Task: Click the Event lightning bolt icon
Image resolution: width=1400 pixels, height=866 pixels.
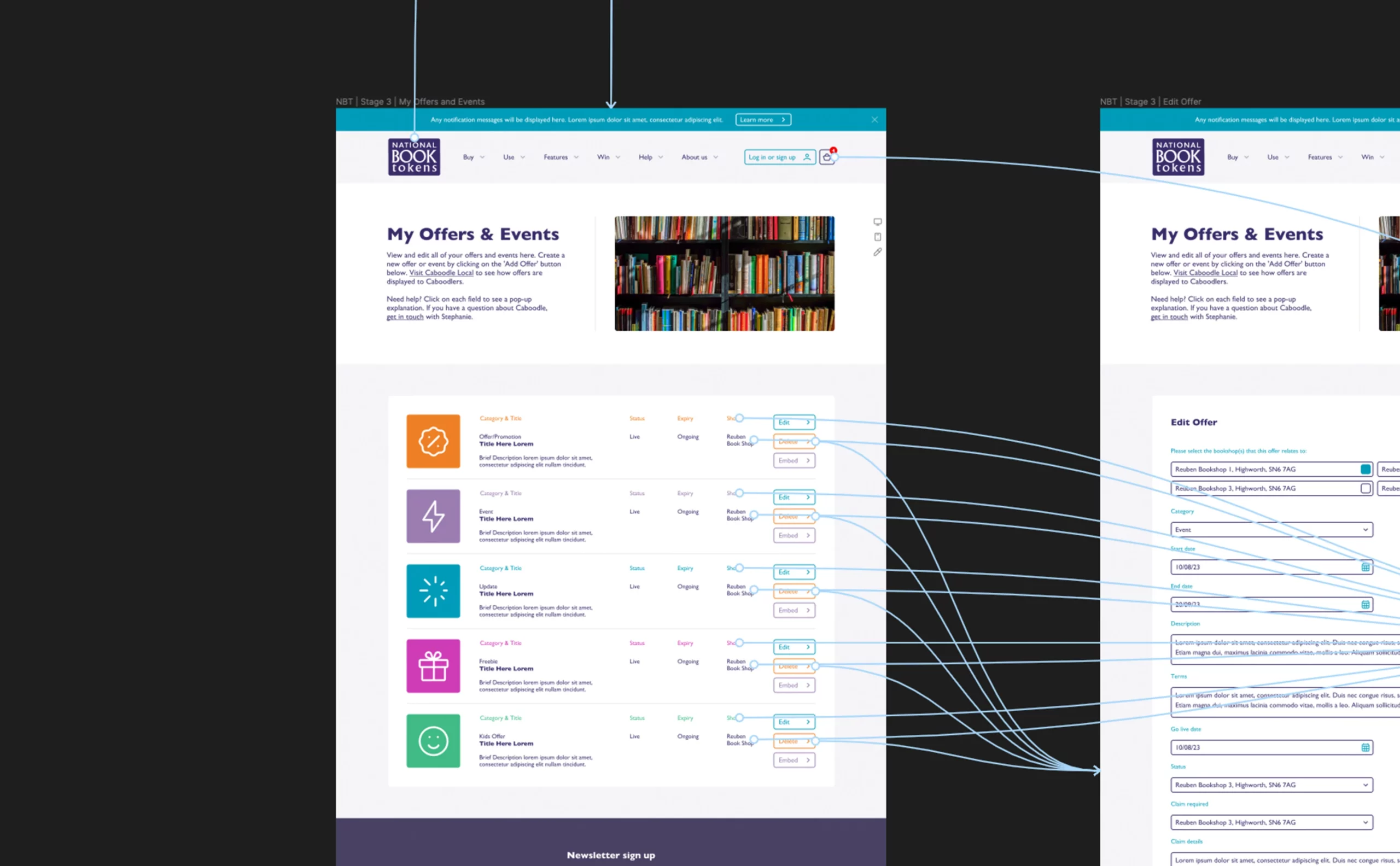Action: 433,516
